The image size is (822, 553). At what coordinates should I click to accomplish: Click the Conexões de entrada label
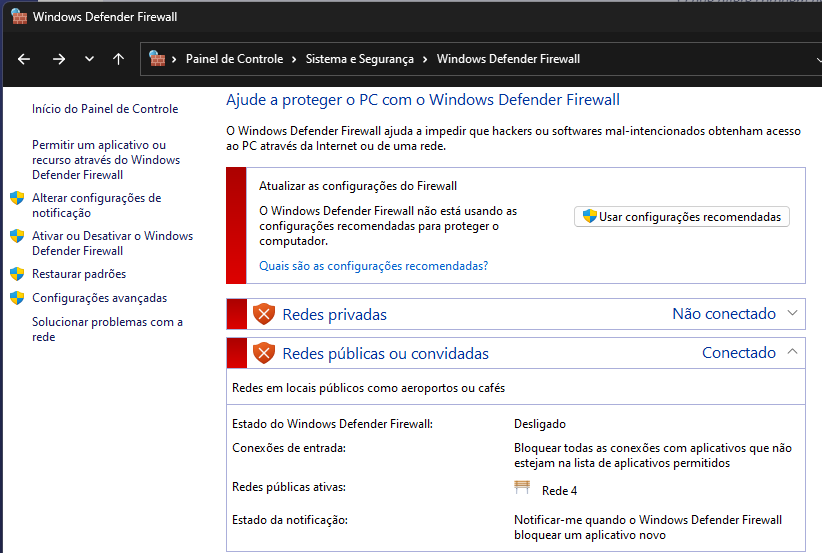click(289, 448)
